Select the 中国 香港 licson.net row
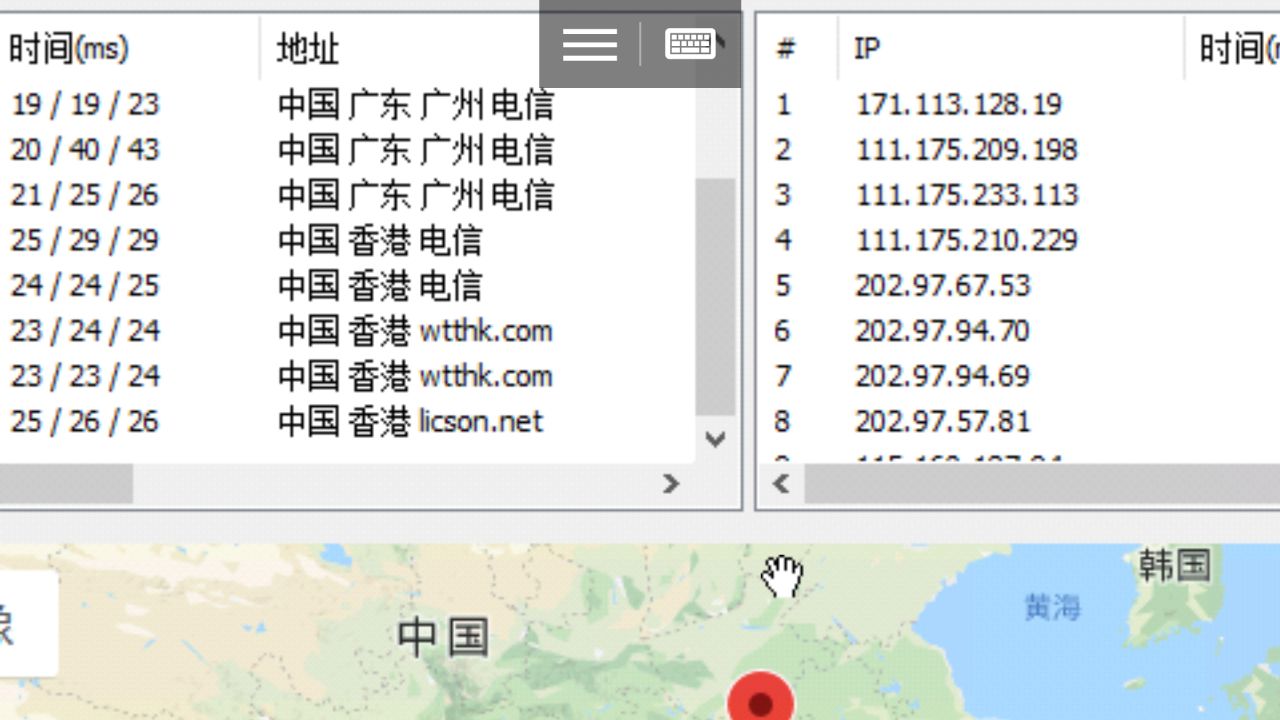The image size is (1280, 720). tap(410, 421)
